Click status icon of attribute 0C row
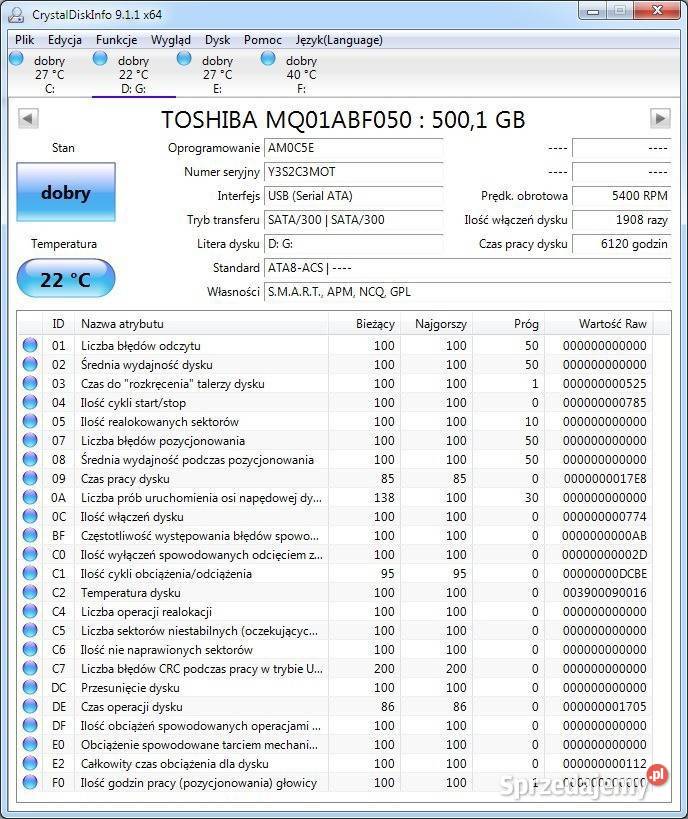 (x=30, y=516)
